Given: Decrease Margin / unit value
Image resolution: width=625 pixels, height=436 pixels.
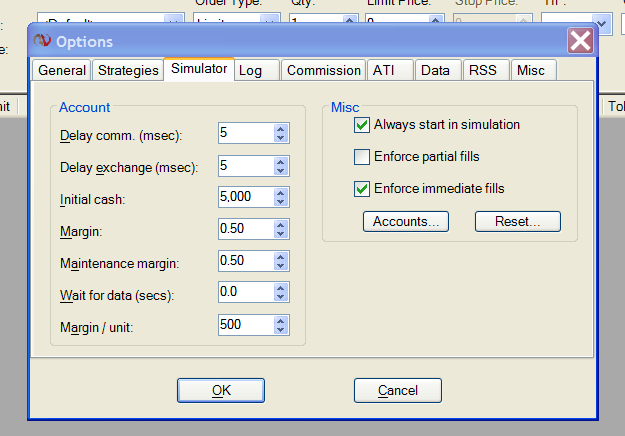Looking at the screenshot, I should click(x=281, y=329).
